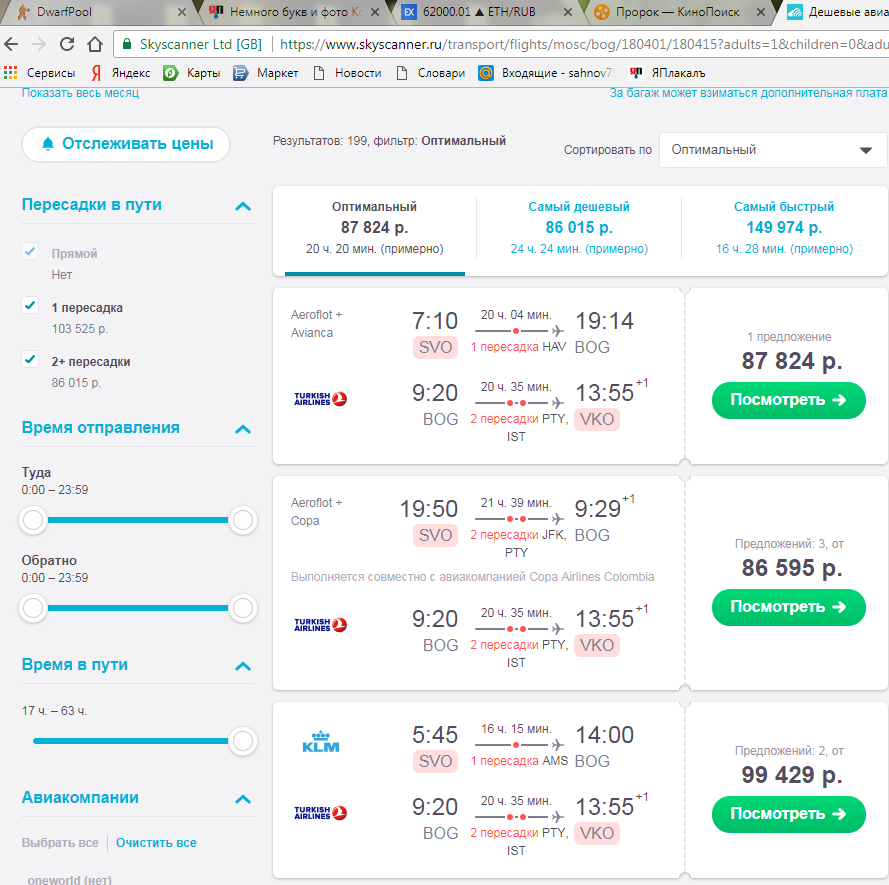Screen dimensions: 889x885
Task: Click the 2 пересадки JFK, PTY label
Action: tap(518, 543)
